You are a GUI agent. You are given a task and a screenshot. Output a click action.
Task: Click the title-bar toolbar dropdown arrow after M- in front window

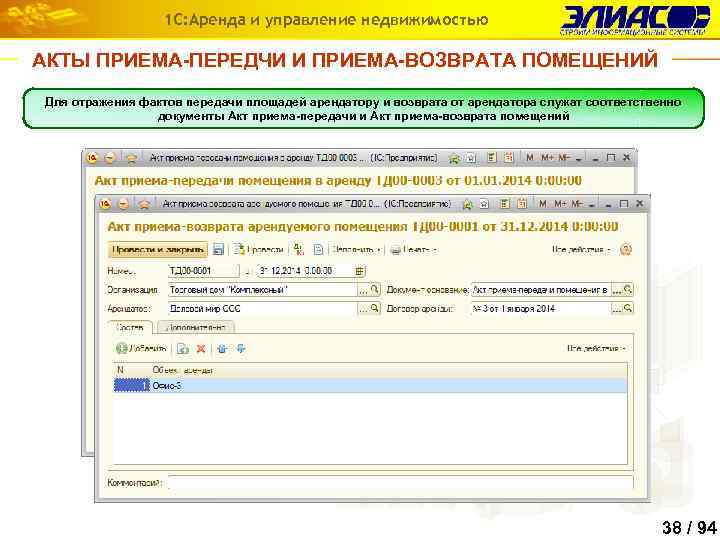[x=591, y=205]
